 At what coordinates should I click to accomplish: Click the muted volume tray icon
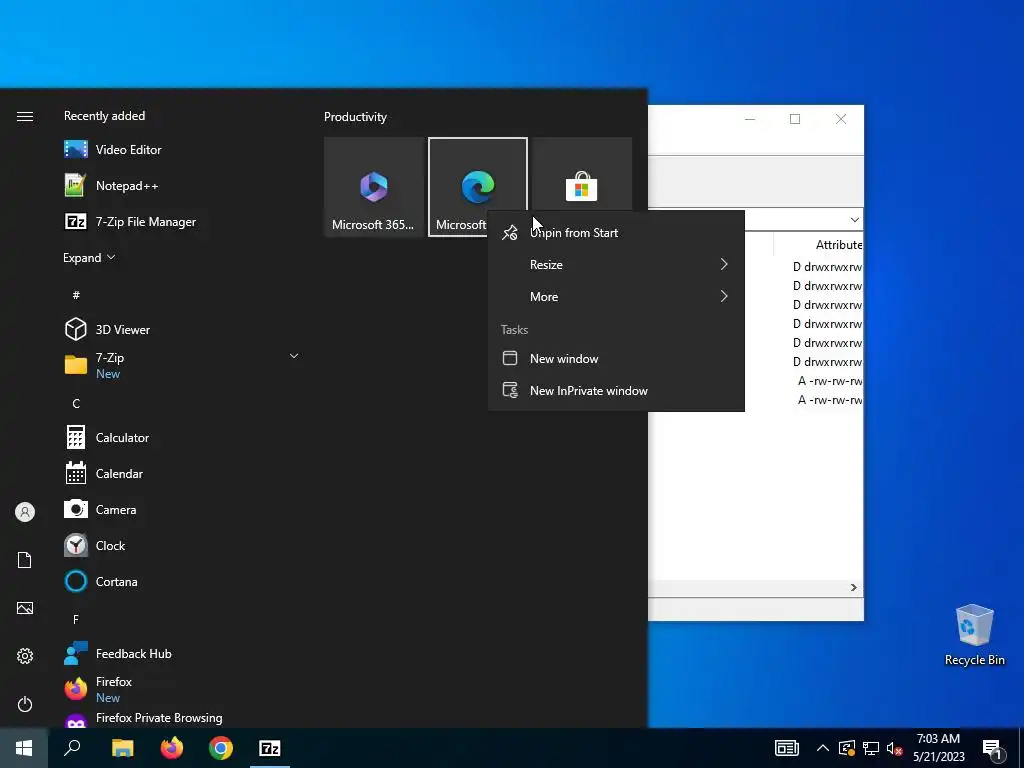(894, 748)
